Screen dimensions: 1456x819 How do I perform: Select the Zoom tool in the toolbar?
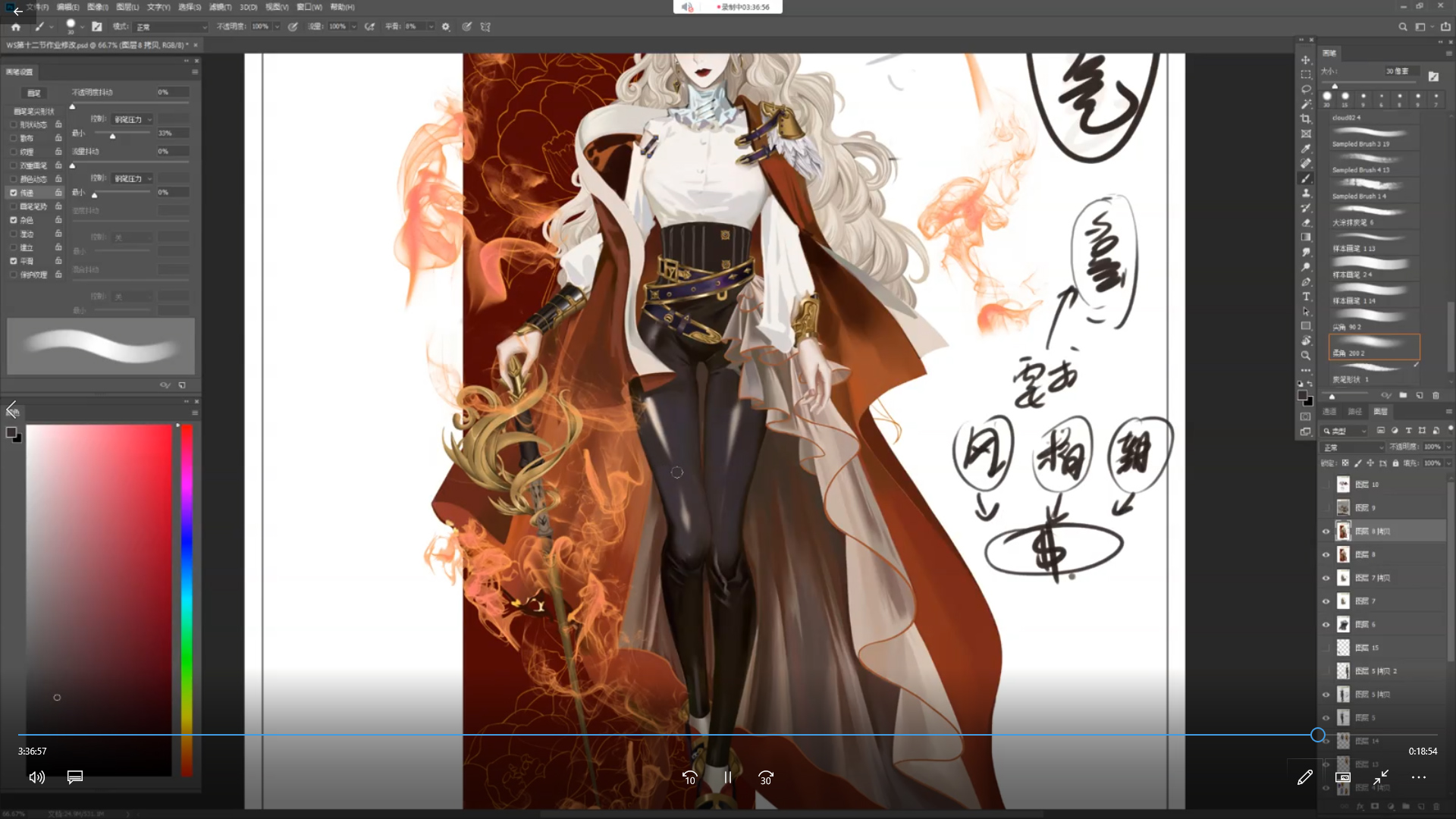click(1306, 356)
